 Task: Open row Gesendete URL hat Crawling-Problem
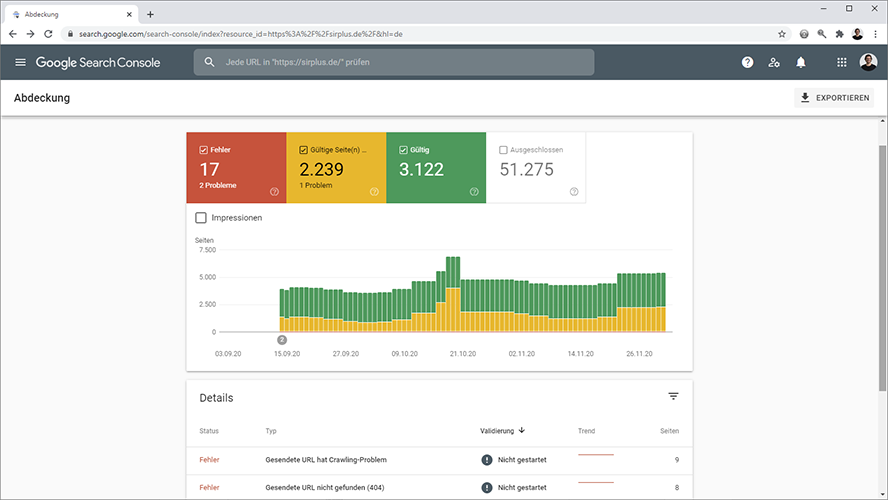click(x=439, y=460)
